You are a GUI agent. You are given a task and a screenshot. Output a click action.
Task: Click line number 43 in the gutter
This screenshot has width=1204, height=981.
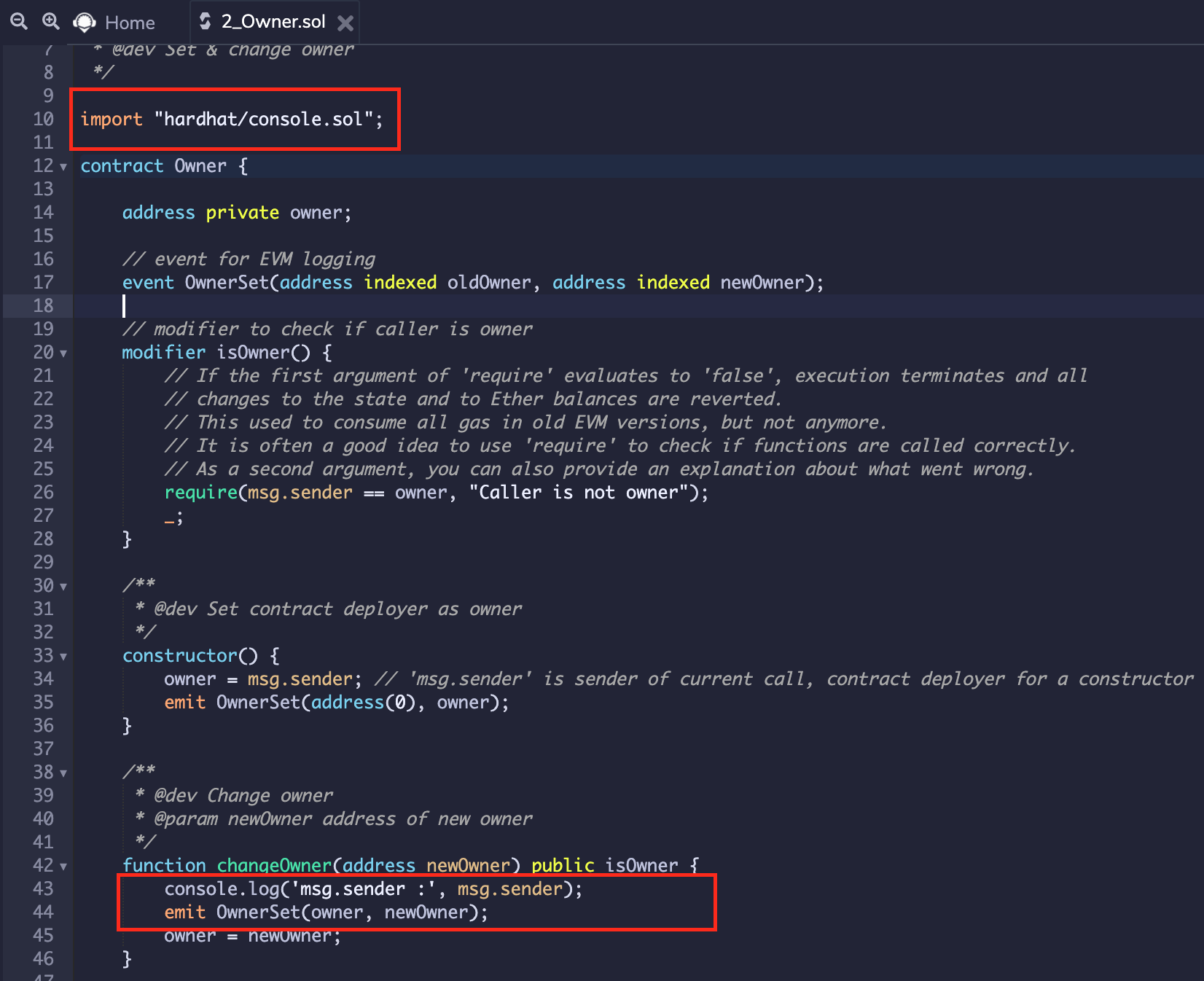[x=44, y=888]
